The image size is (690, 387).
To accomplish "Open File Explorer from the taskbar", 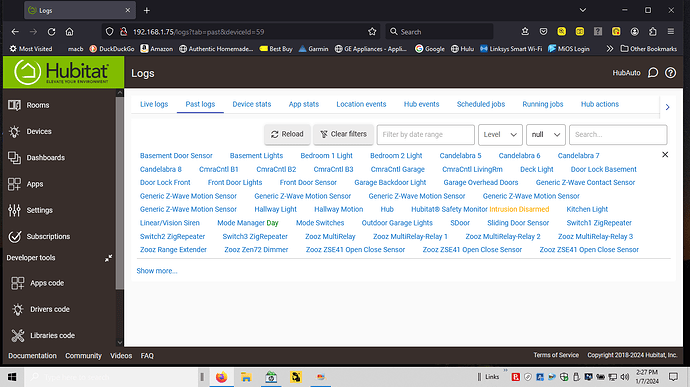I will coord(246,377).
